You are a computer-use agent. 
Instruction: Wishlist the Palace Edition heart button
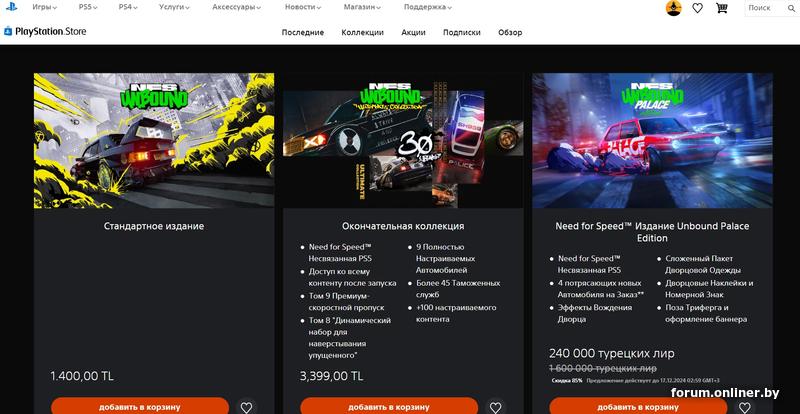coord(745,407)
